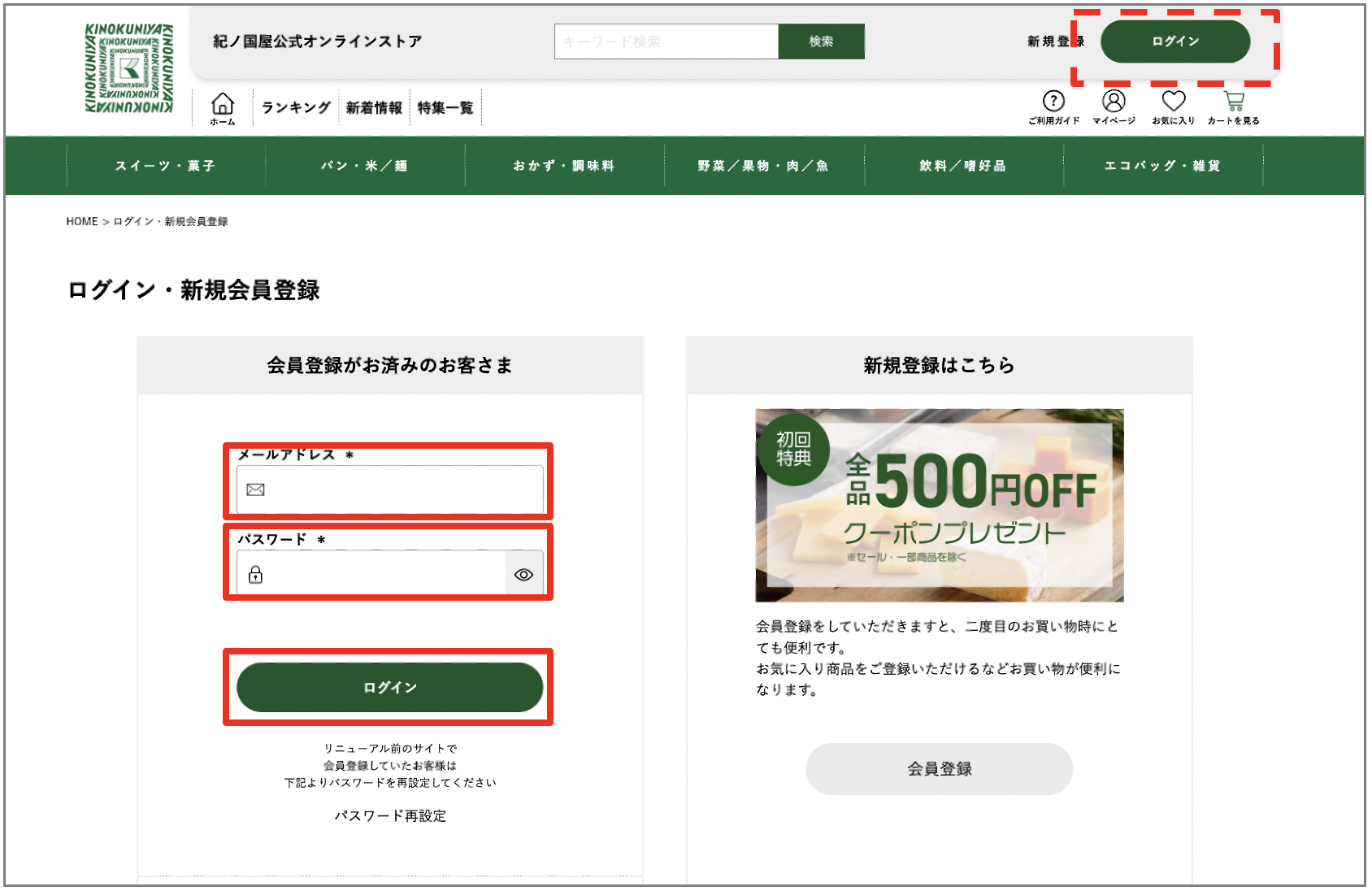Toggle password visibility with eye icon
1372x891 pixels.
point(523,573)
